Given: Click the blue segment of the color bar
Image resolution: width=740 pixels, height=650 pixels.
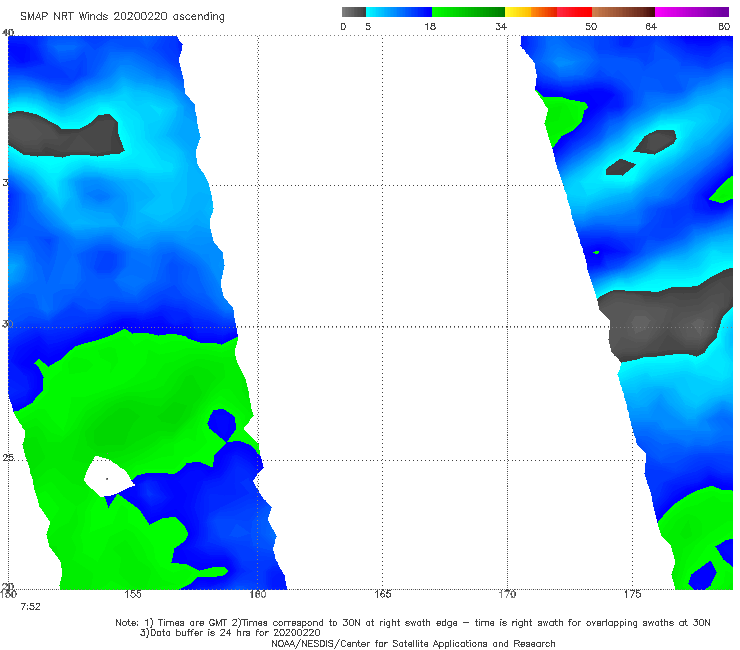Looking at the screenshot, I should pyautogui.click(x=399, y=12).
